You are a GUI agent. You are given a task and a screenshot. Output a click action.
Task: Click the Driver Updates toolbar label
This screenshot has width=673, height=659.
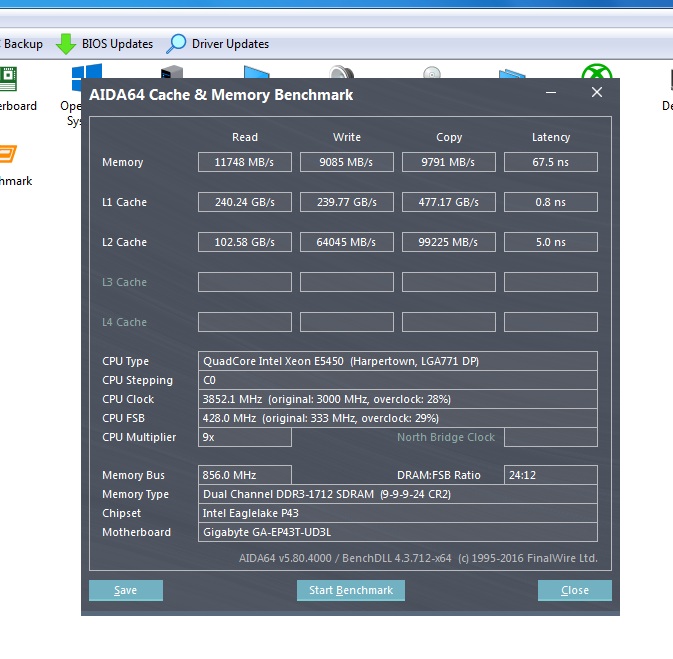230,44
